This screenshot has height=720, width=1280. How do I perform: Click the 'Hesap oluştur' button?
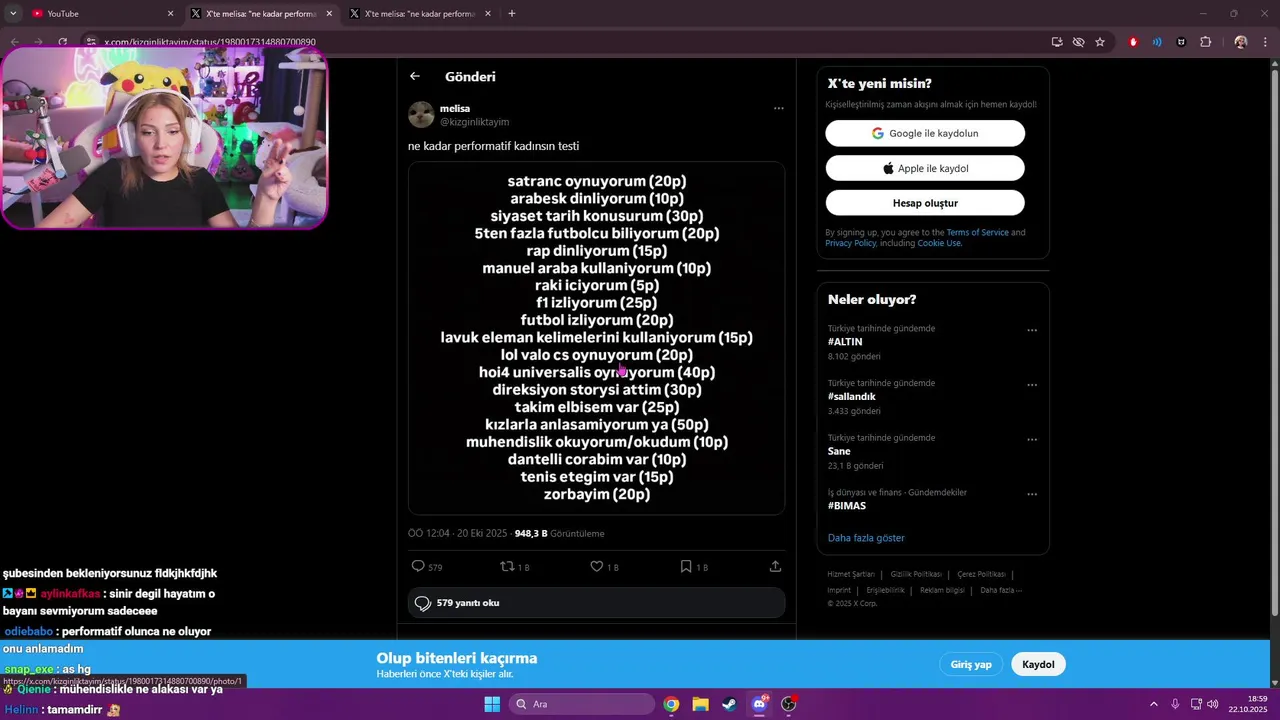tap(925, 203)
